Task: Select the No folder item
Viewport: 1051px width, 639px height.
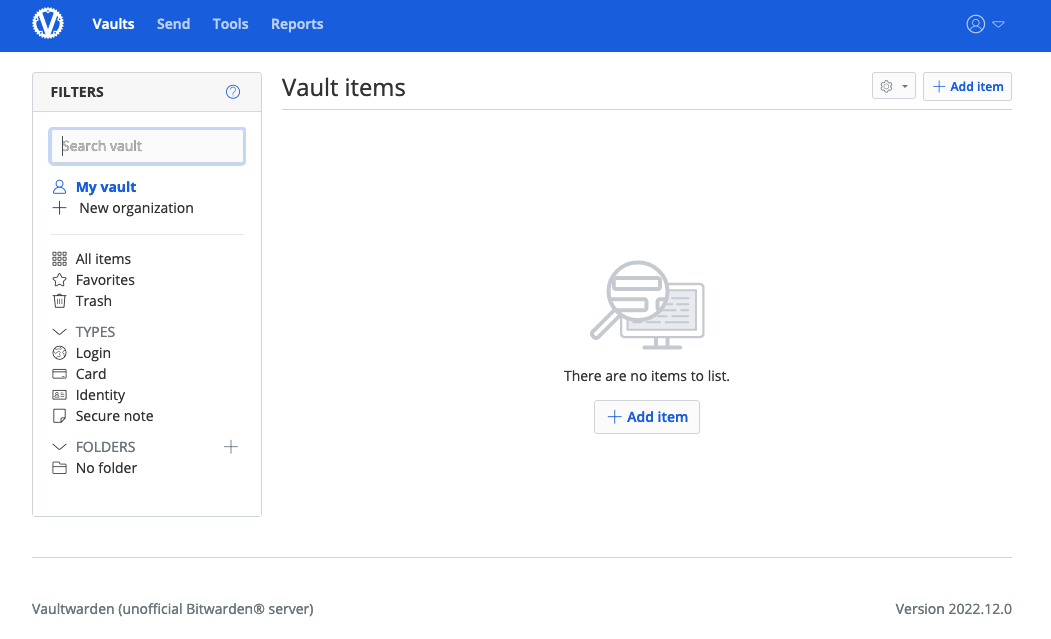Action: click(106, 468)
